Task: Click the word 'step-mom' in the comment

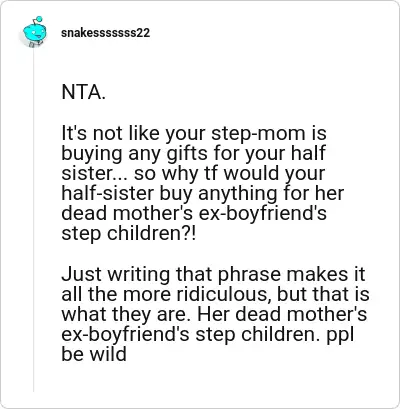Action: click(258, 134)
